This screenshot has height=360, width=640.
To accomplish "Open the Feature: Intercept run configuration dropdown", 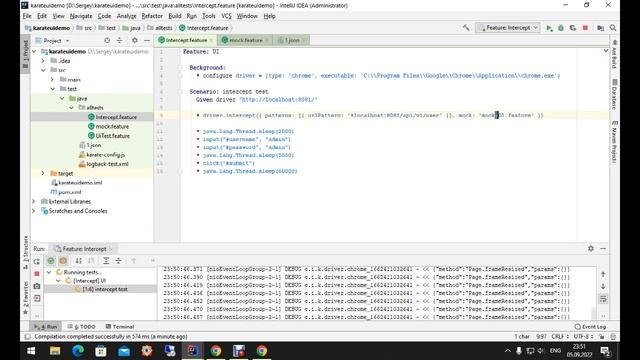I will coord(508,28).
